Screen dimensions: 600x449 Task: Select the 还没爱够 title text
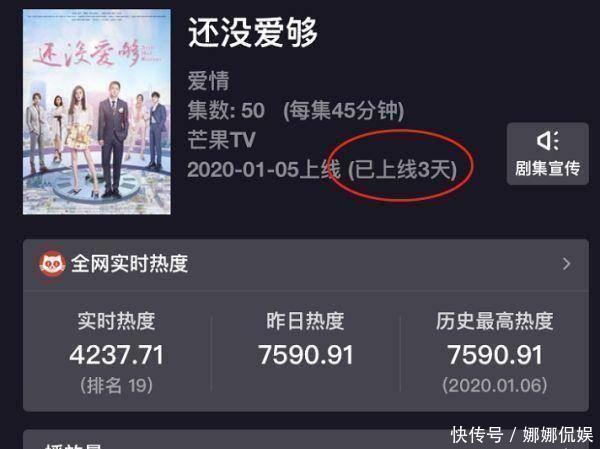click(x=253, y=32)
